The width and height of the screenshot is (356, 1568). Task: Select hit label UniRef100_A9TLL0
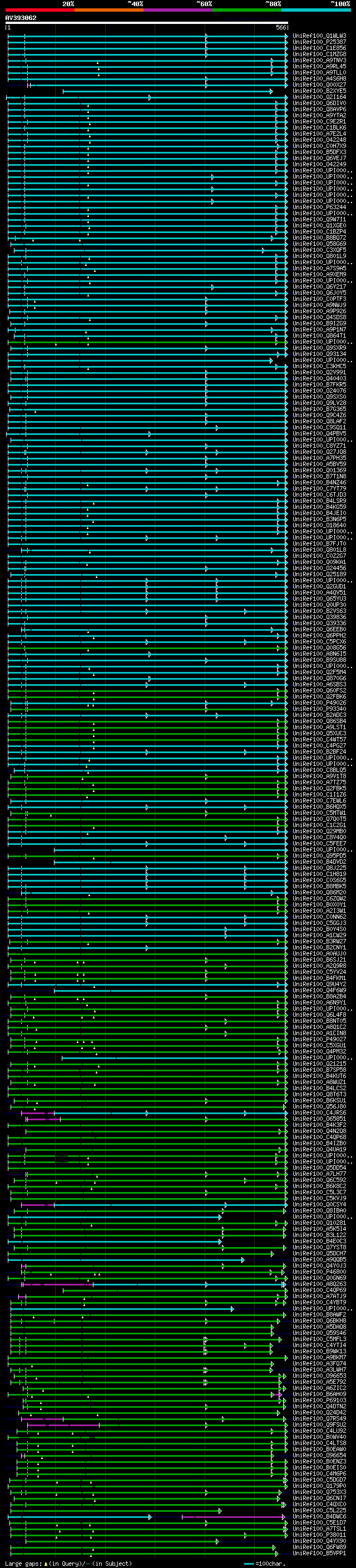point(319,72)
